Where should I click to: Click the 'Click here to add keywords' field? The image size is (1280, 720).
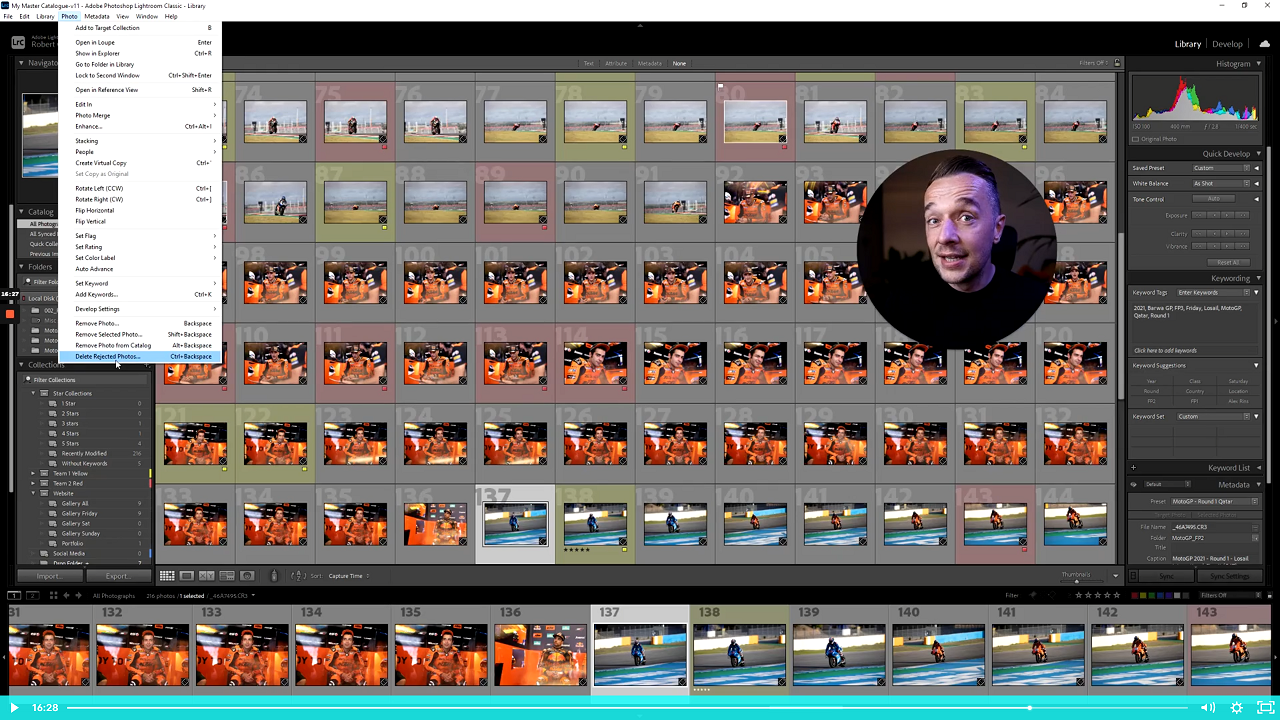(x=1165, y=351)
